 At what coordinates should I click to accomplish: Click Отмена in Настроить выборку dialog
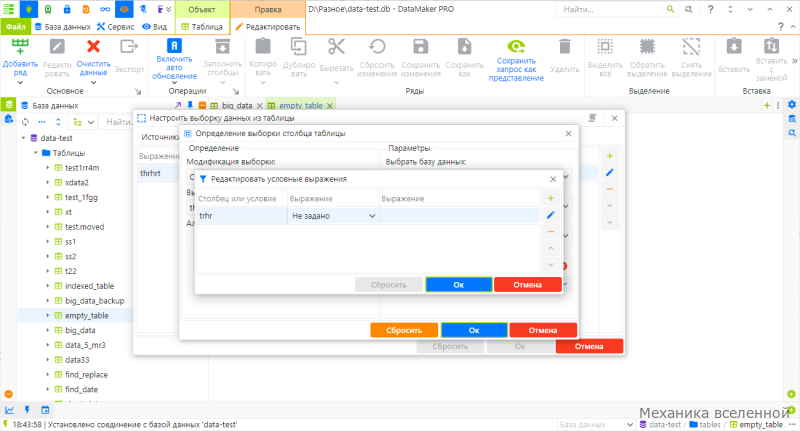click(589, 346)
